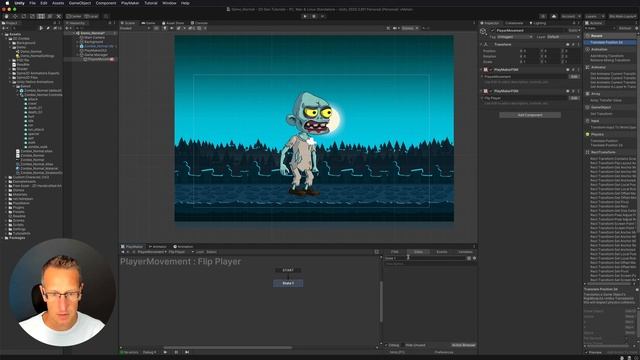Toggle the Debug checkbox in PlayMaker
This screenshot has height=360, width=640.
(387, 345)
